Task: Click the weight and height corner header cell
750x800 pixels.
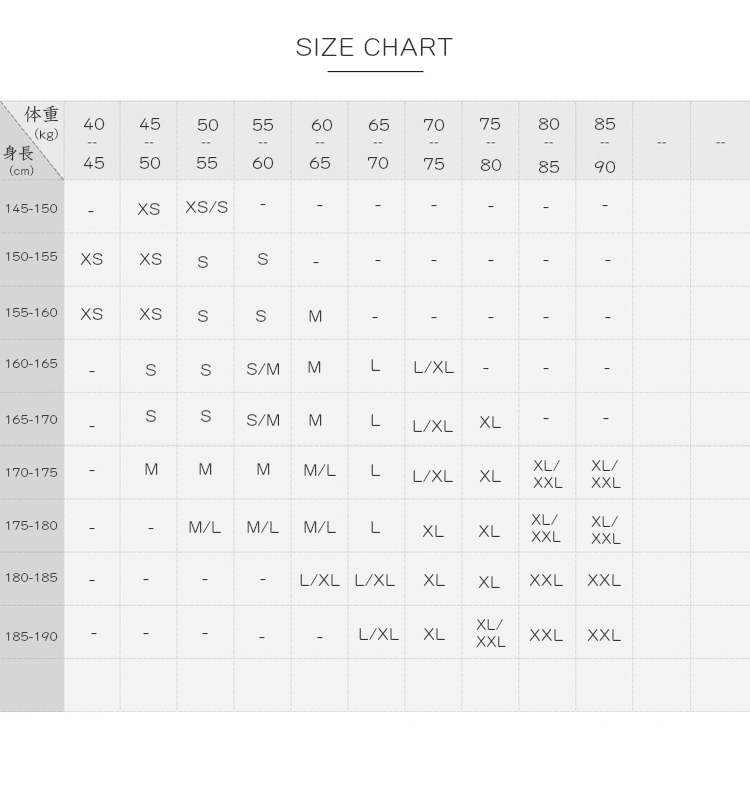Action: [32, 141]
